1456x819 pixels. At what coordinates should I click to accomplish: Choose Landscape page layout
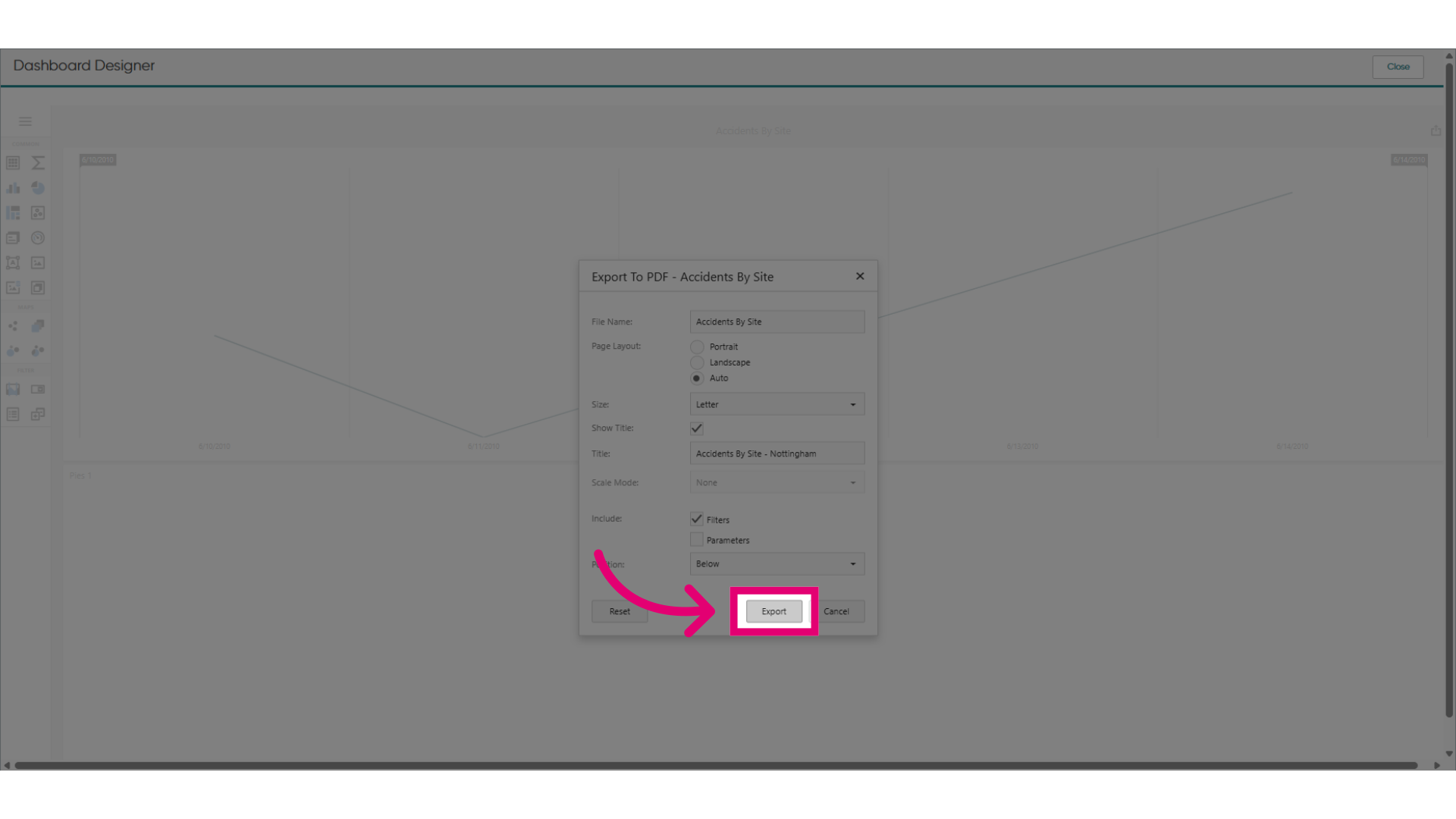[x=697, y=362]
